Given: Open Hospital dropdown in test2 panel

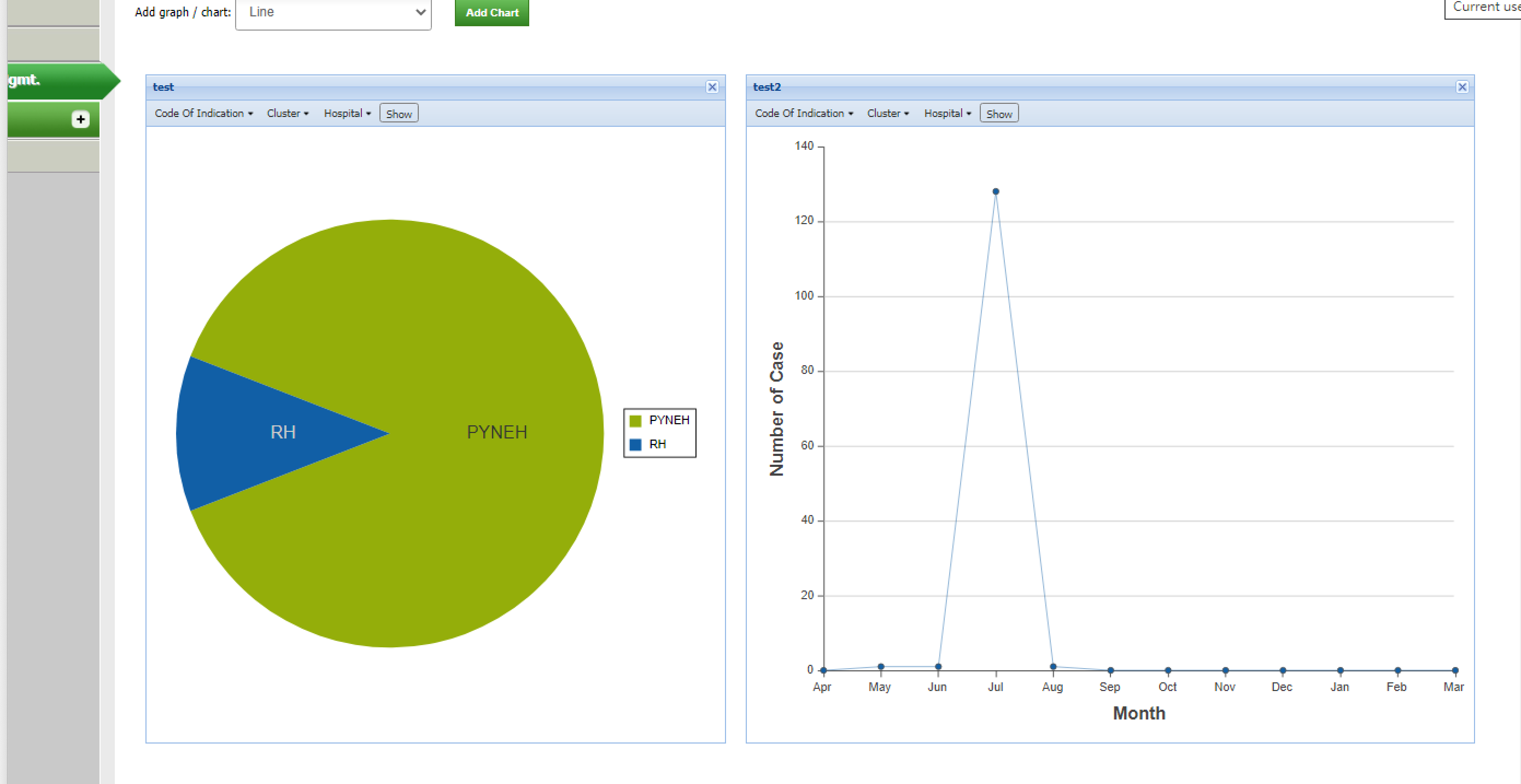Looking at the screenshot, I should click(947, 113).
